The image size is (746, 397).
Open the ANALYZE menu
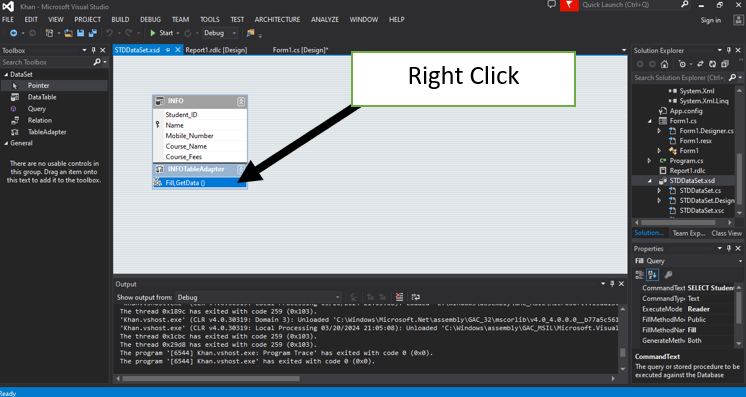[325, 20]
